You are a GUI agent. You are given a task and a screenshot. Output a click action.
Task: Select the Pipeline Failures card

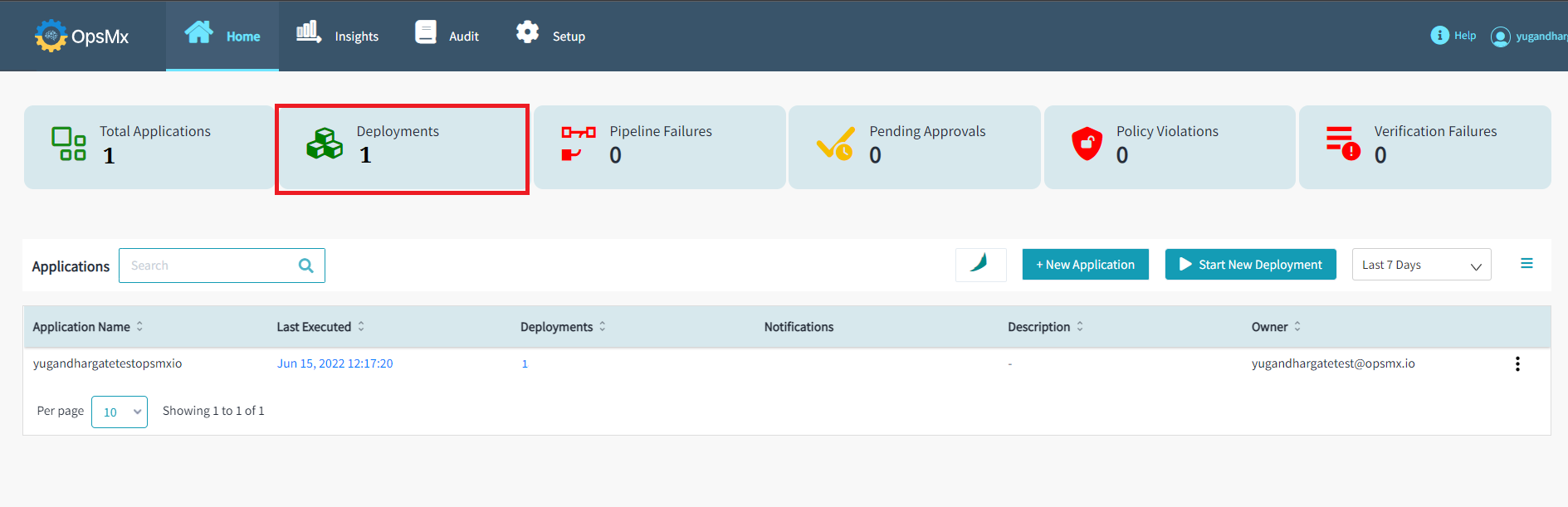coord(659,147)
